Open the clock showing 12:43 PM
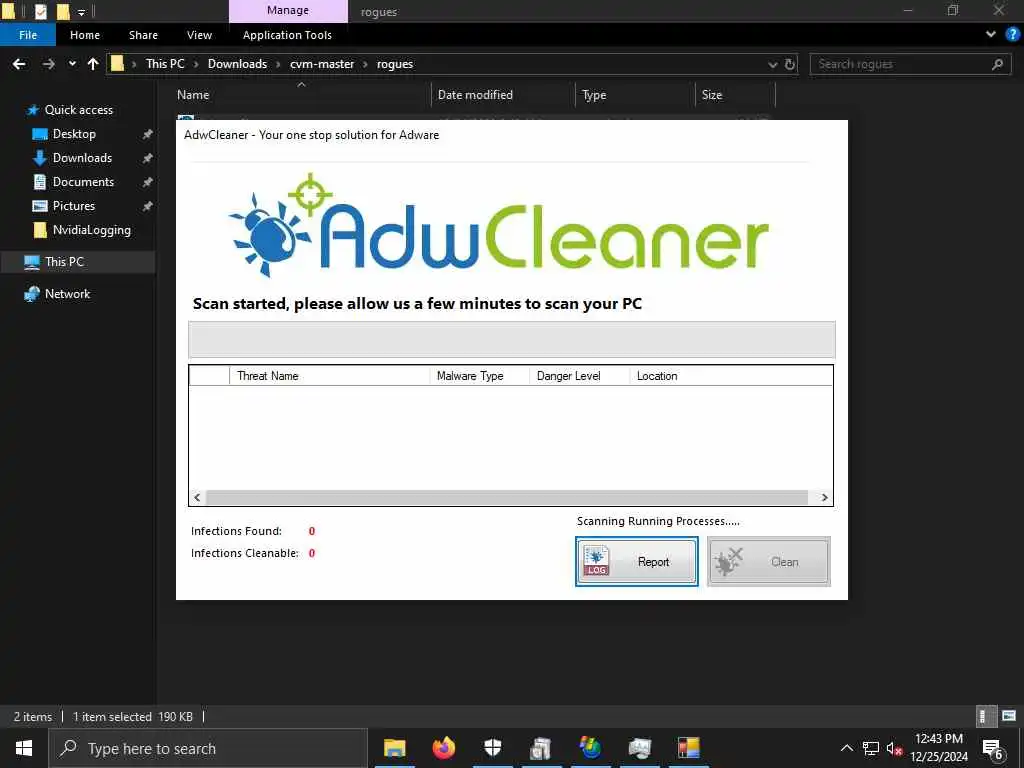Image resolution: width=1024 pixels, height=768 pixels. (x=939, y=748)
